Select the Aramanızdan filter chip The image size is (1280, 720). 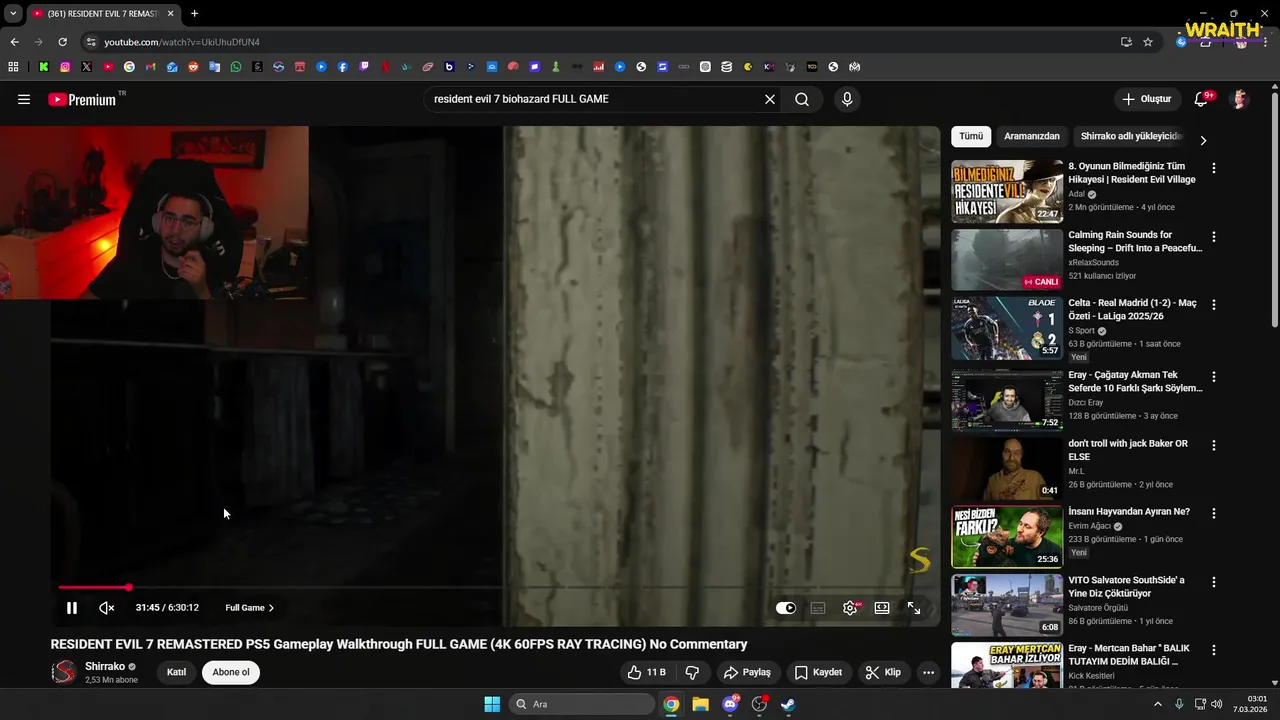1032,136
